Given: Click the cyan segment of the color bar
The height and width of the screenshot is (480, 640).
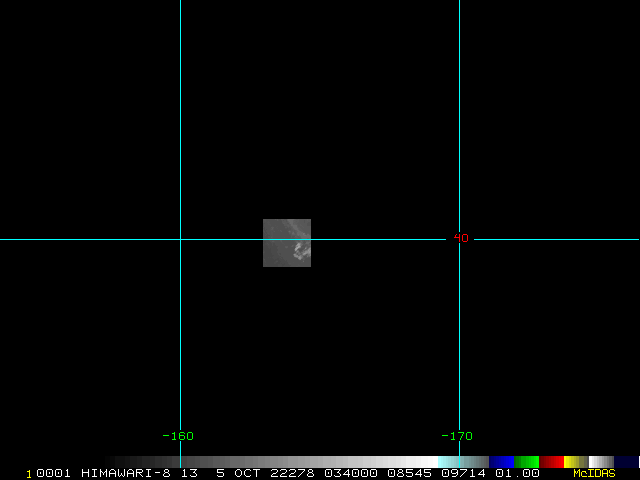Looking at the screenshot, I should click(450, 462).
